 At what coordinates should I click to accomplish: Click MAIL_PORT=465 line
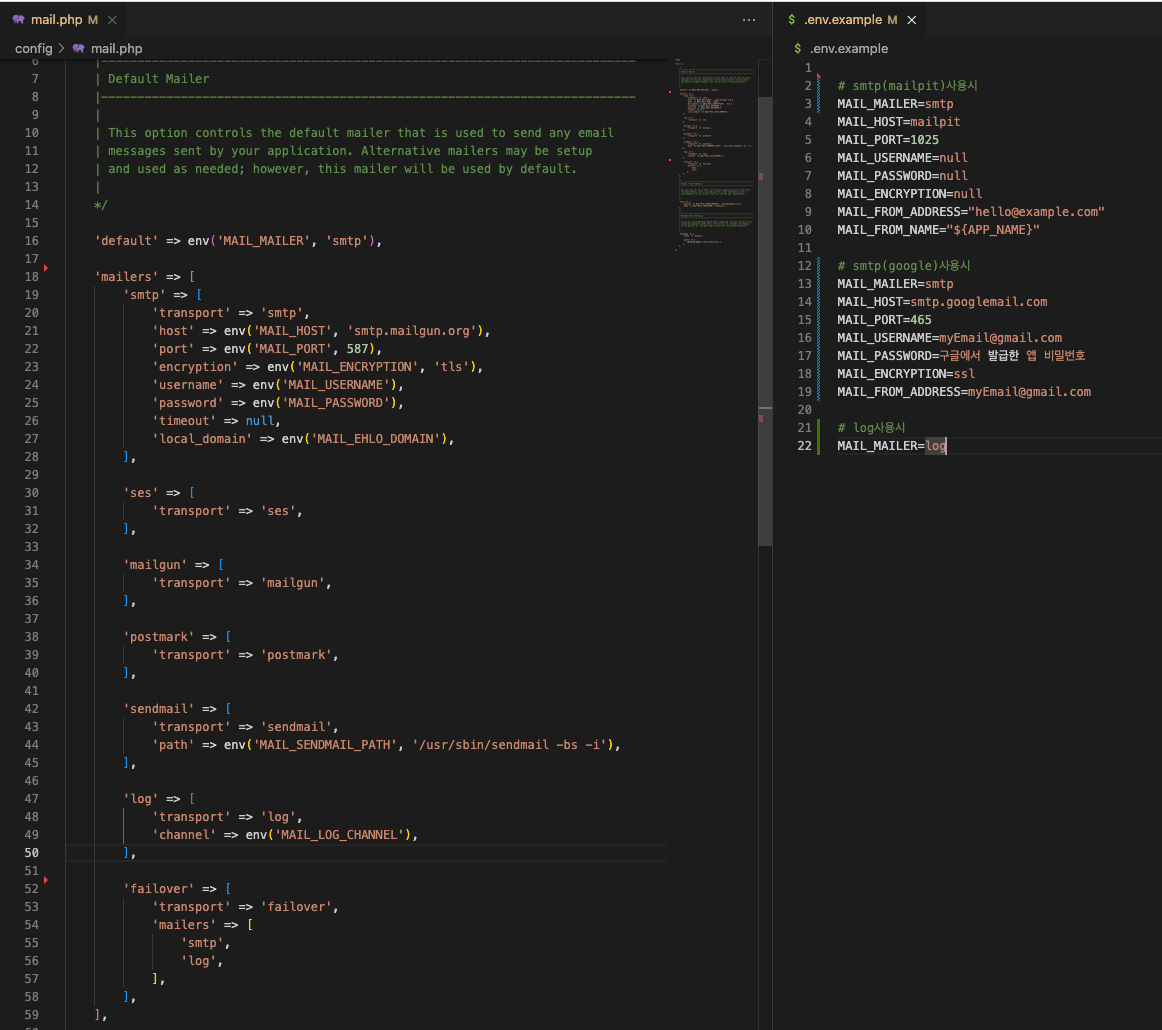(x=884, y=320)
